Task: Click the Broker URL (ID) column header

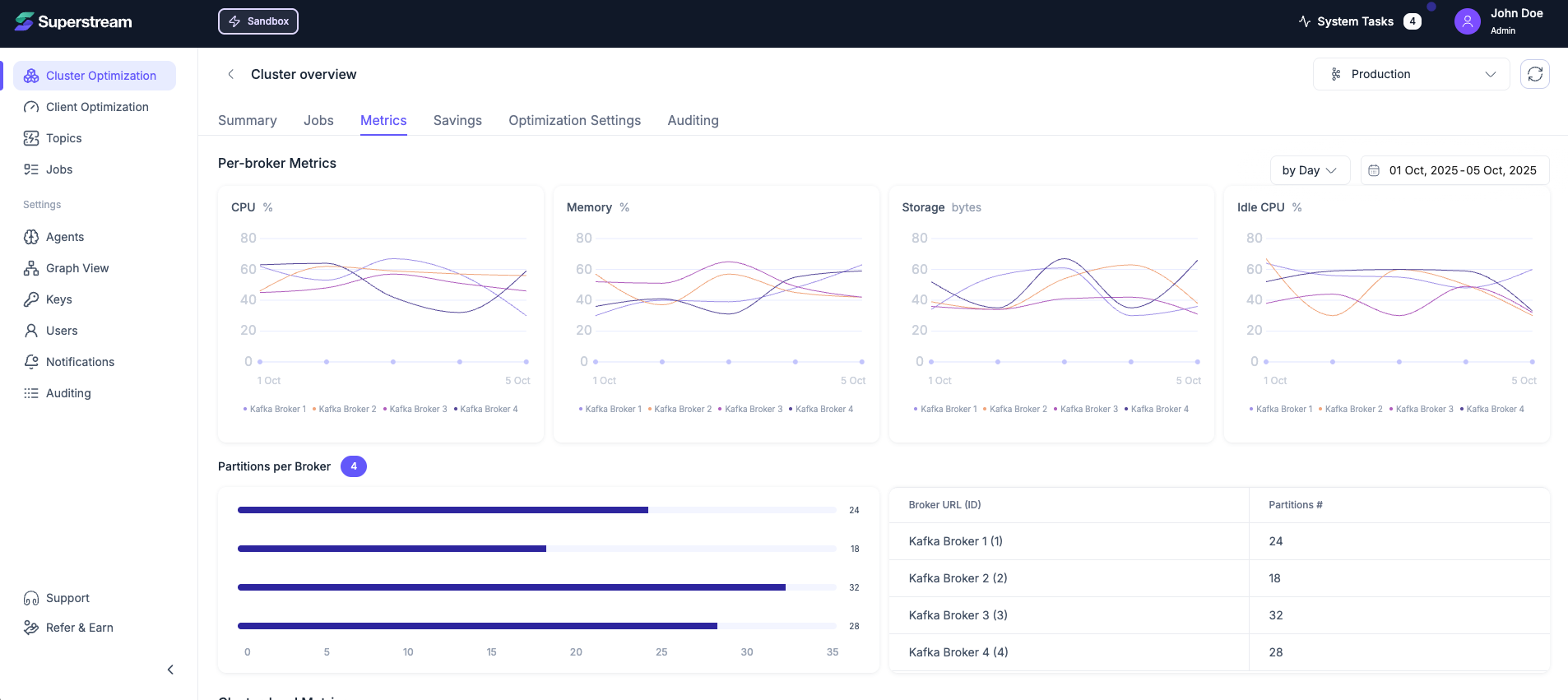Action: click(944, 505)
